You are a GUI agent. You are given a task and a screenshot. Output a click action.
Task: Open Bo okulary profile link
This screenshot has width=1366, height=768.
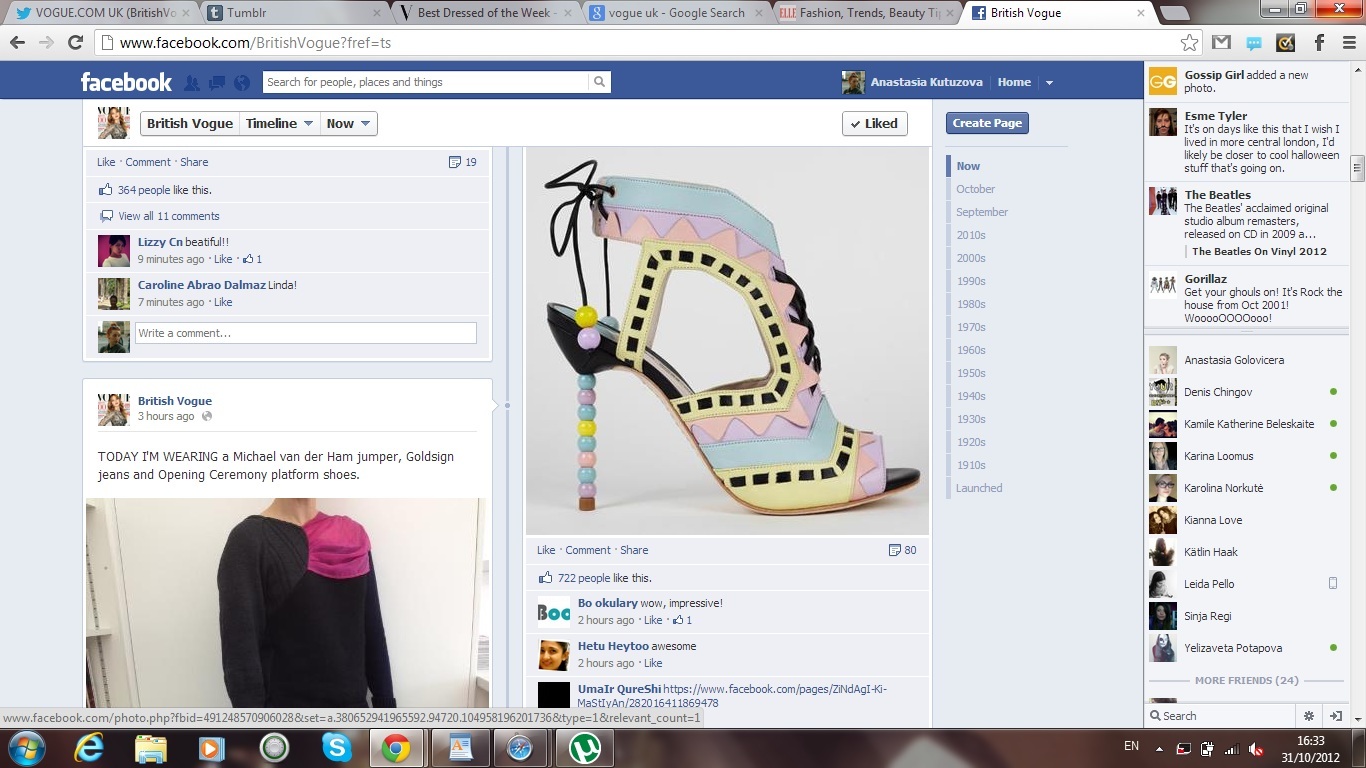pos(607,603)
